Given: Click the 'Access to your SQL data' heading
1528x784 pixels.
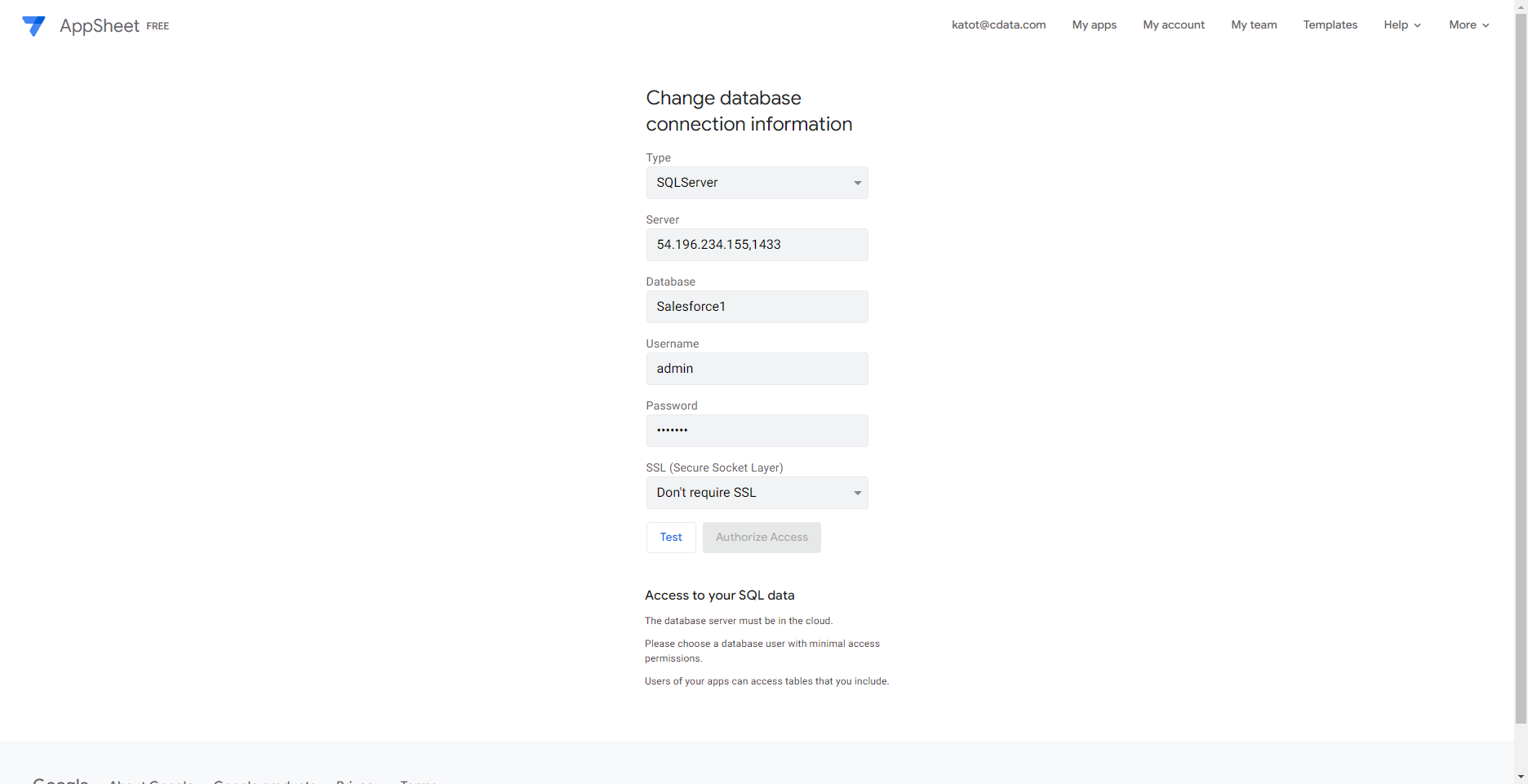Looking at the screenshot, I should tap(719, 596).
